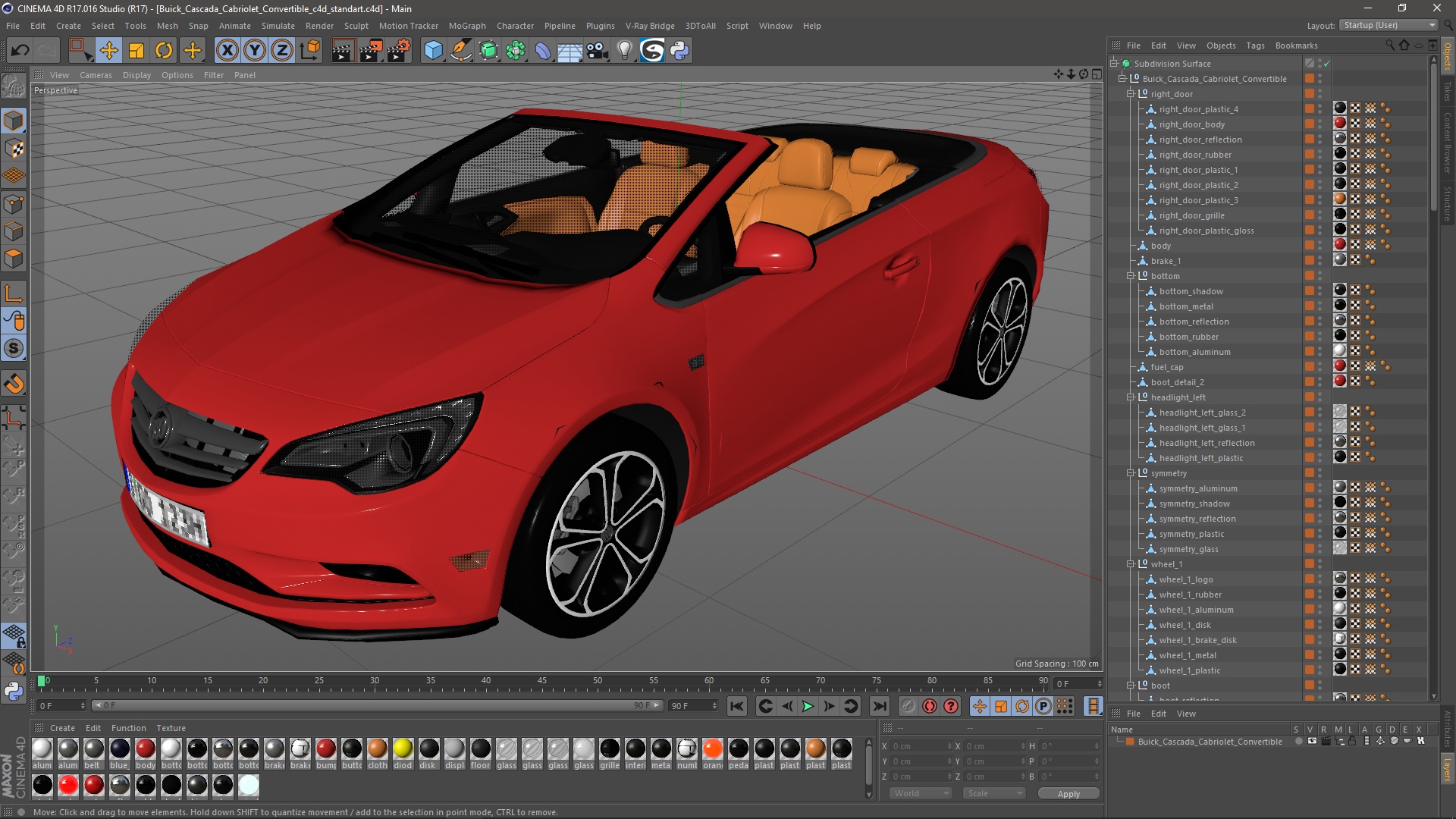Toggle Z axis lock icon

click(282, 51)
